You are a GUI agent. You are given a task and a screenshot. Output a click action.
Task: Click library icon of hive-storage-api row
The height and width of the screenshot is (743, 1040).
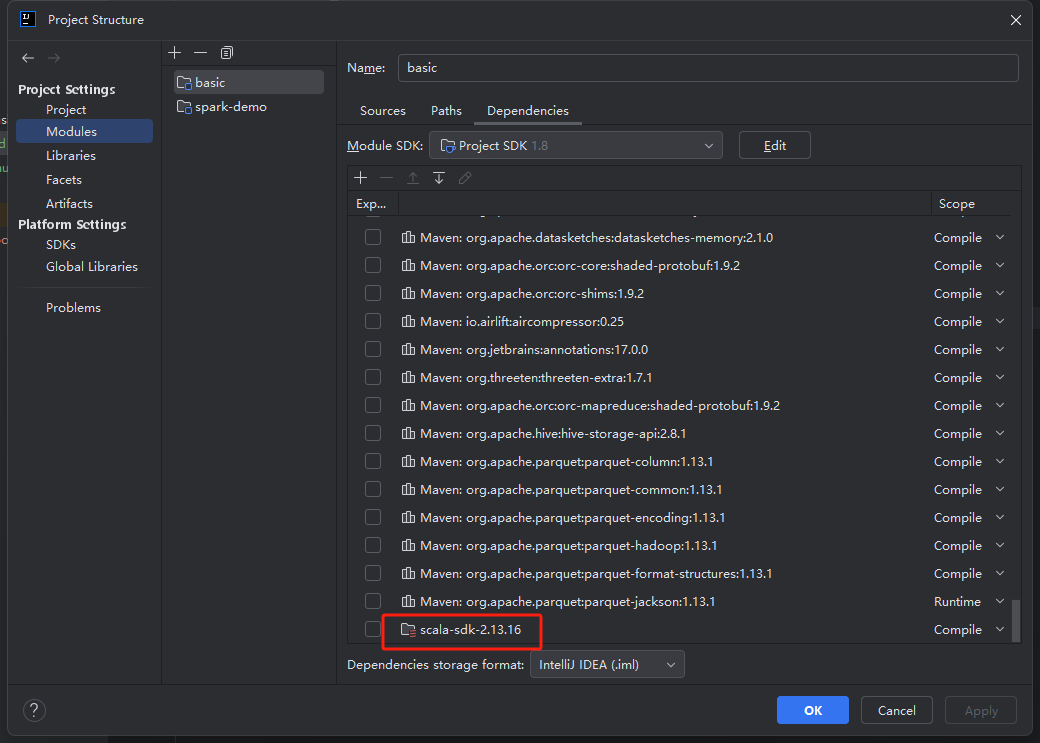pos(409,434)
